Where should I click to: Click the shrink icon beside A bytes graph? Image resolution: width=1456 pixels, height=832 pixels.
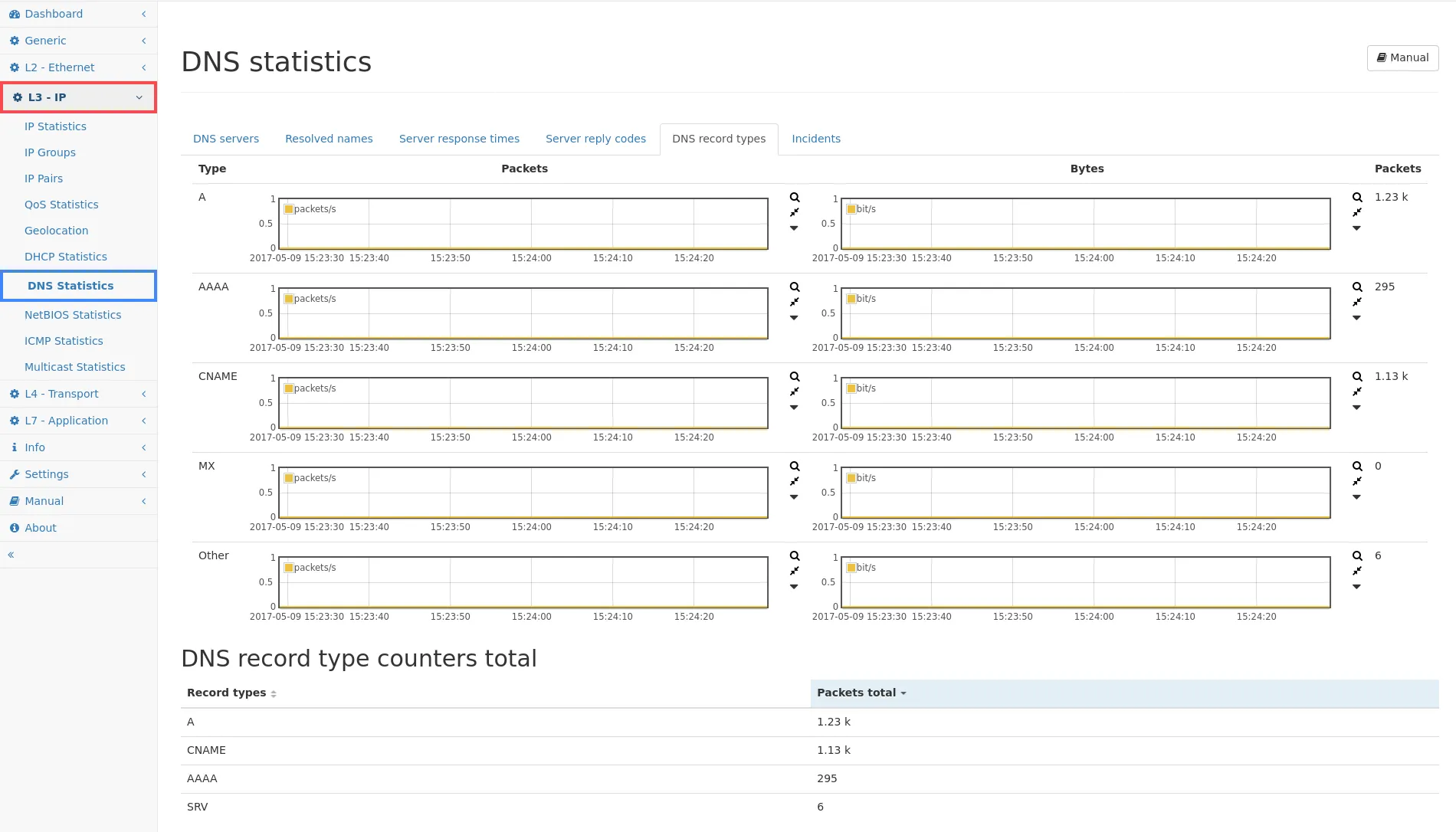[1357, 213]
